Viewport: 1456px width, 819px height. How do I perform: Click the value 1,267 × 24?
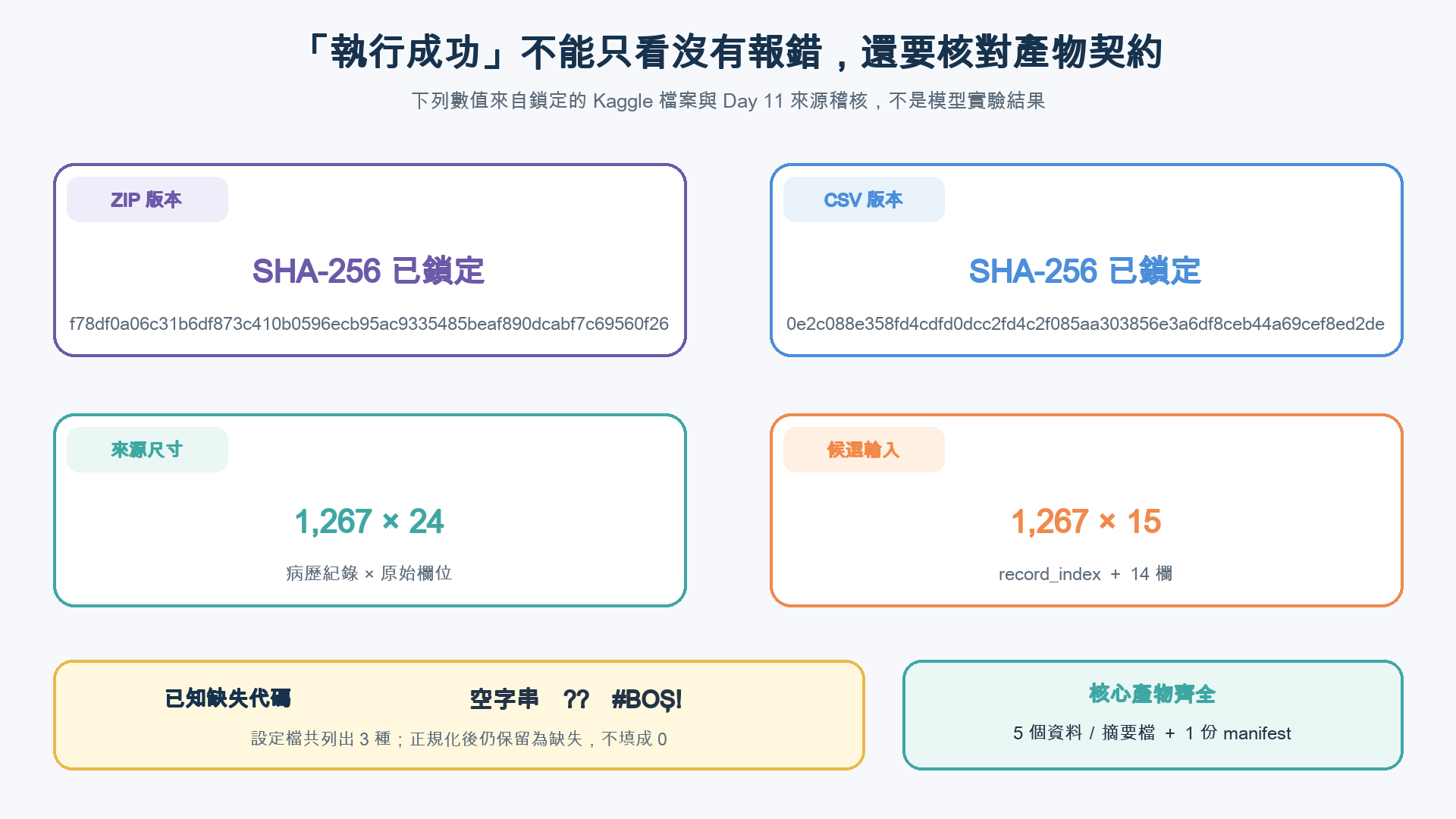pyautogui.click(x=369, y=522)
